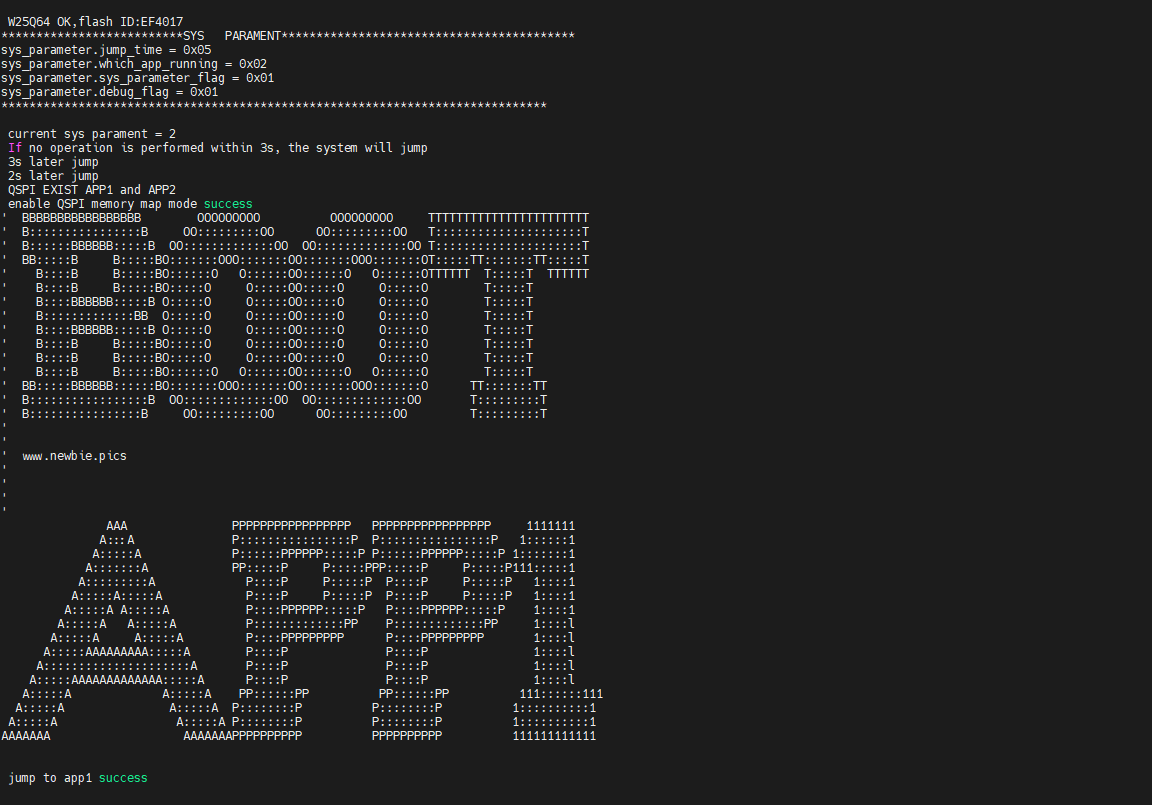
Task: Click the magenta 'If' word
Action: pos(15,148)
